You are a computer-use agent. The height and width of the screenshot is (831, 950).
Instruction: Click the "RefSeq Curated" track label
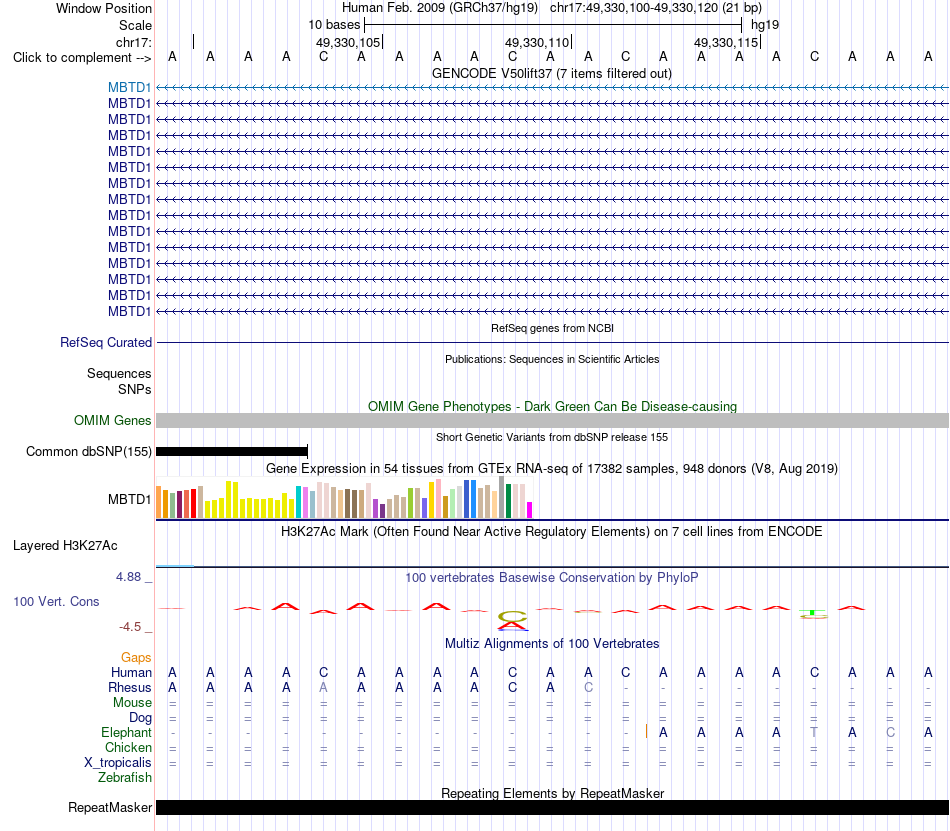coord(105,342)
